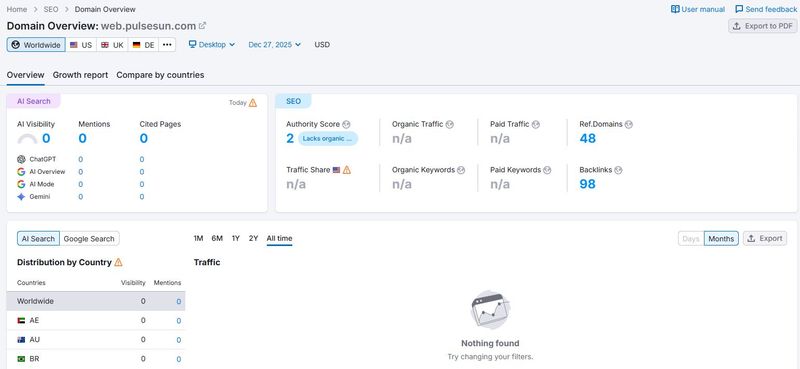Switch to AI Search toggle in chart section
Image resolution: width=800 pixels, height=369 pixels.
pyautogui.click(x=38, y=238)
